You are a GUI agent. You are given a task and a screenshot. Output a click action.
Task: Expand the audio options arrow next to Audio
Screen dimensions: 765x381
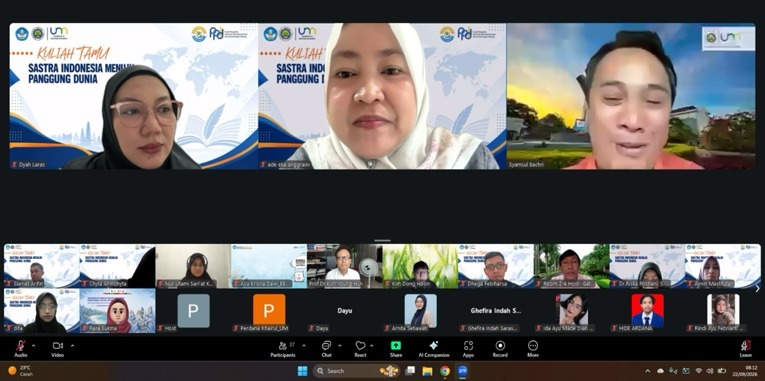pyautogui.click(x=33, y=346)
